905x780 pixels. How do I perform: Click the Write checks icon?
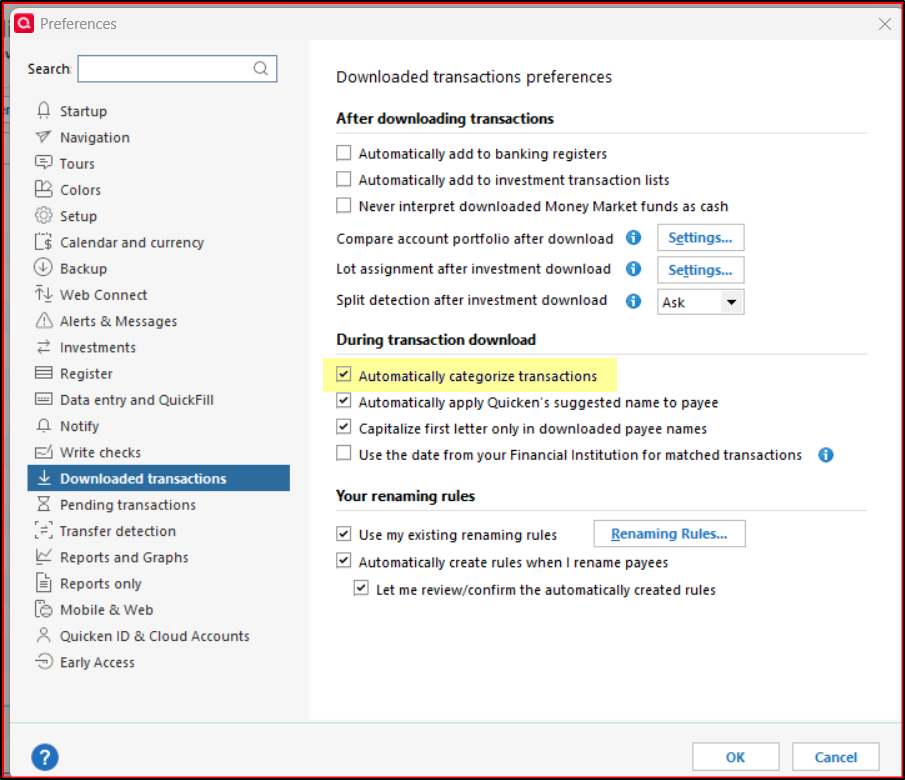43,451
